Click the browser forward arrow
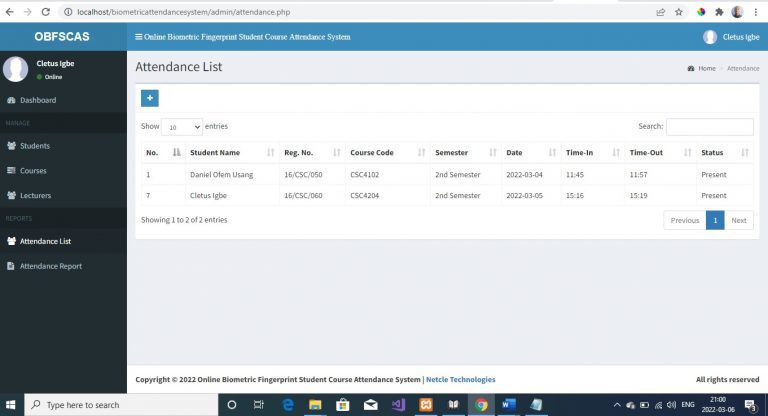The image size is (768, 416). tap(27, 12)
